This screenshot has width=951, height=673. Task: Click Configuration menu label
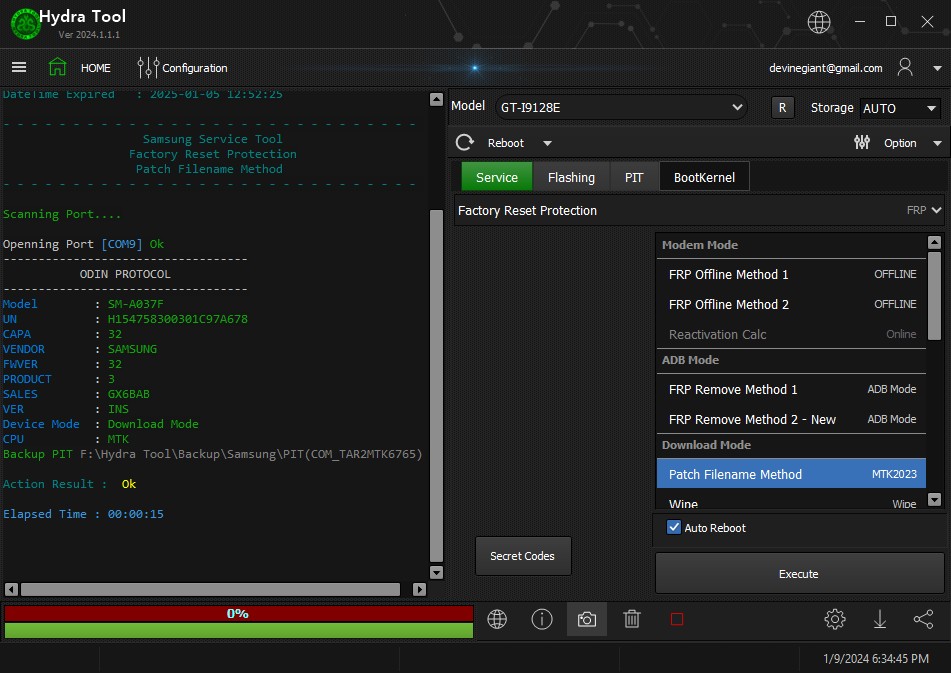[x=195, y=68]
